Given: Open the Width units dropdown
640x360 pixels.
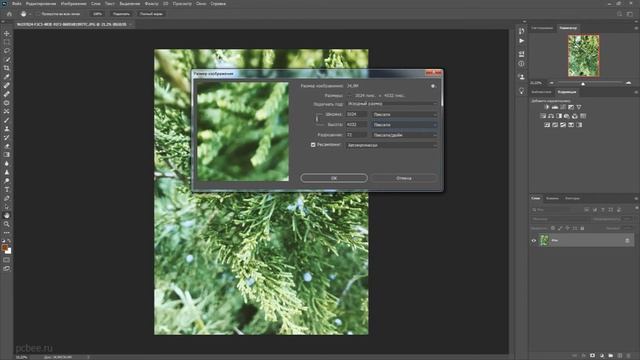Looking at the screenshot, I should (404, 115).
